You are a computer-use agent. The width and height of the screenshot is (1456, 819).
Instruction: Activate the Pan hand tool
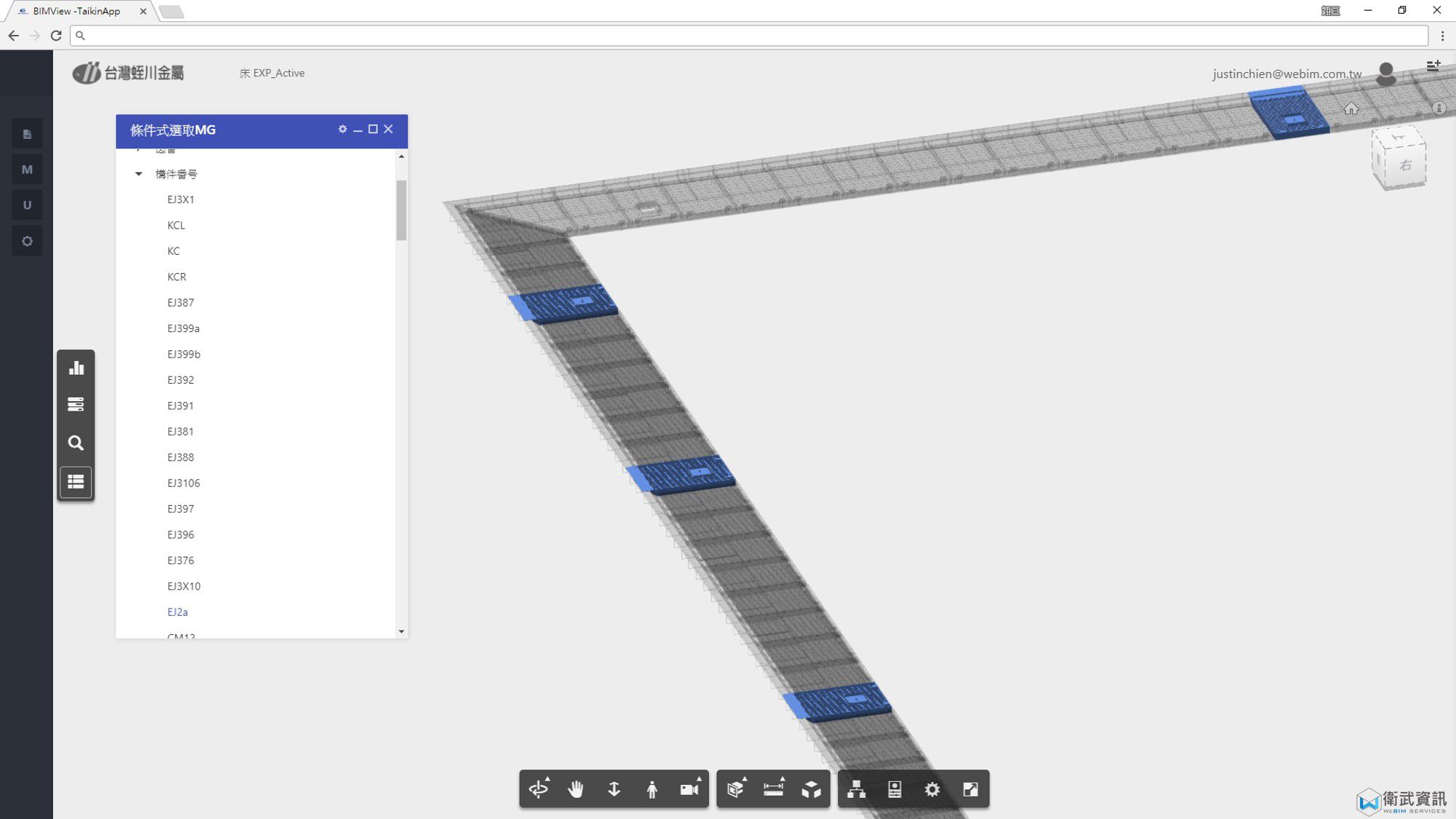(576, 789)
